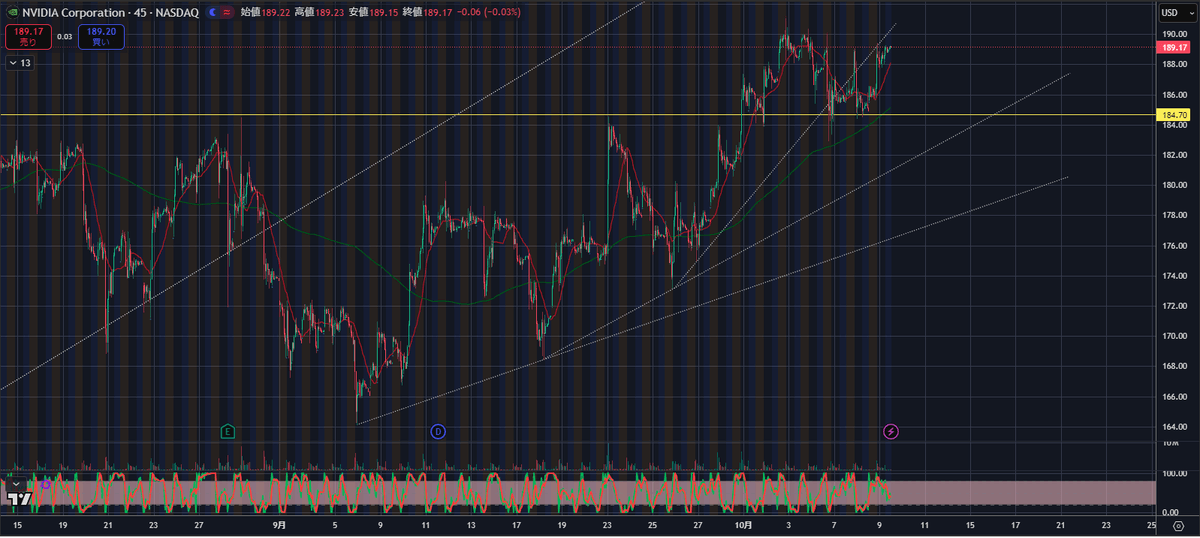Viewport: 1200px width, 538px height.
Task: Collapse the indicator list showing 13
Action: [x=20, y=63]
